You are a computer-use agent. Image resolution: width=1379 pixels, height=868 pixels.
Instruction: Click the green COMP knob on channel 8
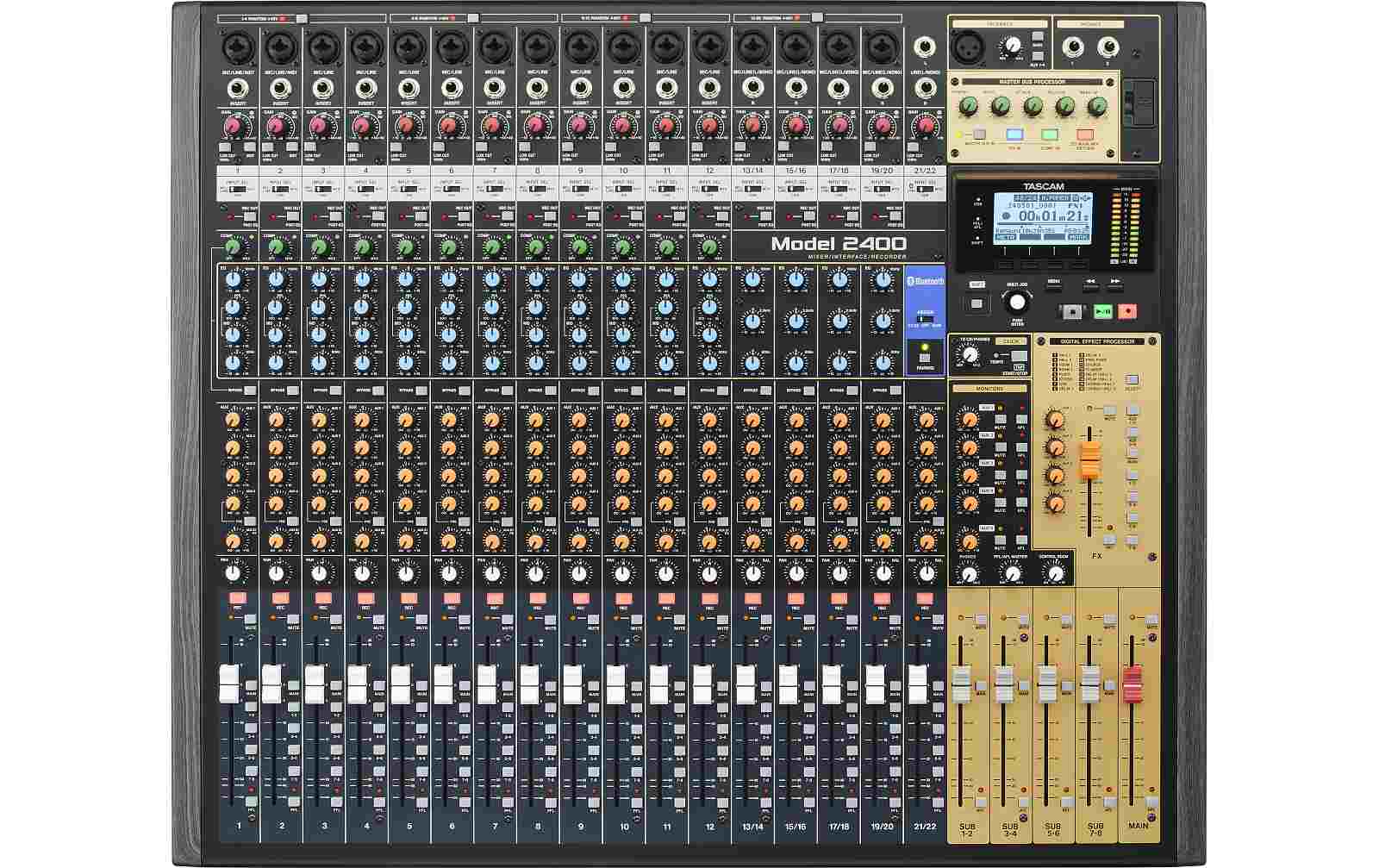coord(535,247)
